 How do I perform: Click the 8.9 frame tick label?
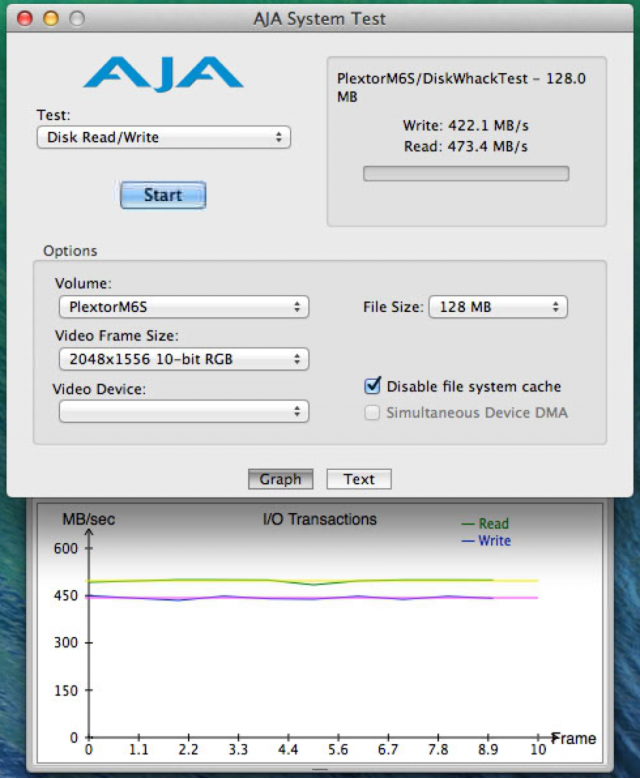pos(488,750)
